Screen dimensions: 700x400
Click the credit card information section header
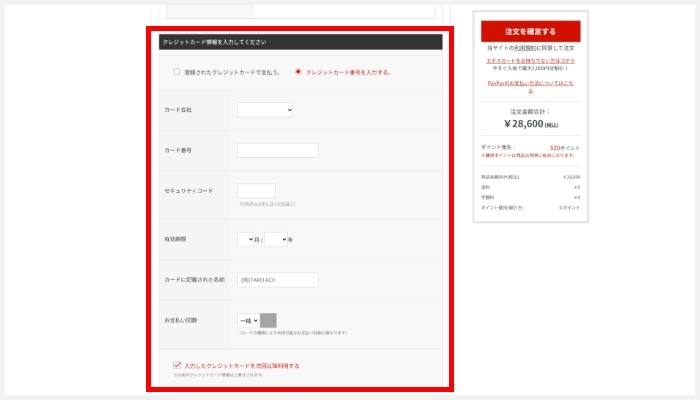tap(300, 42)
